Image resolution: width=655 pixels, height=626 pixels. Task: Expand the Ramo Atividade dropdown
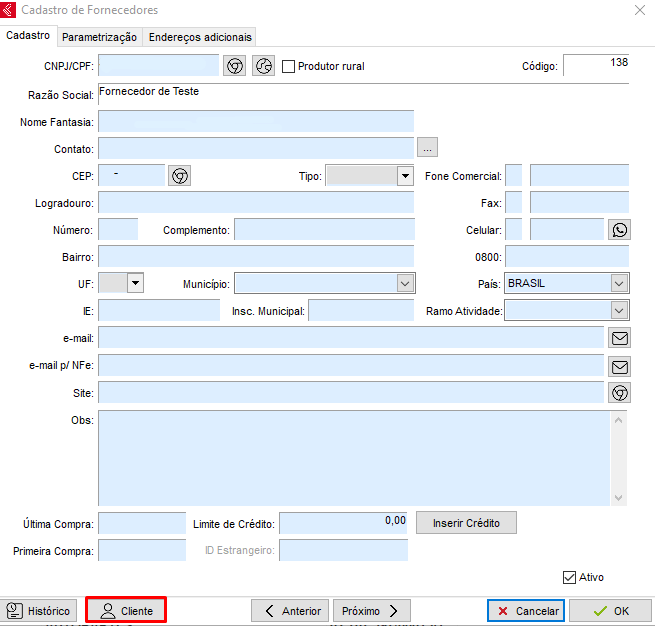click(x=619, y=311)
